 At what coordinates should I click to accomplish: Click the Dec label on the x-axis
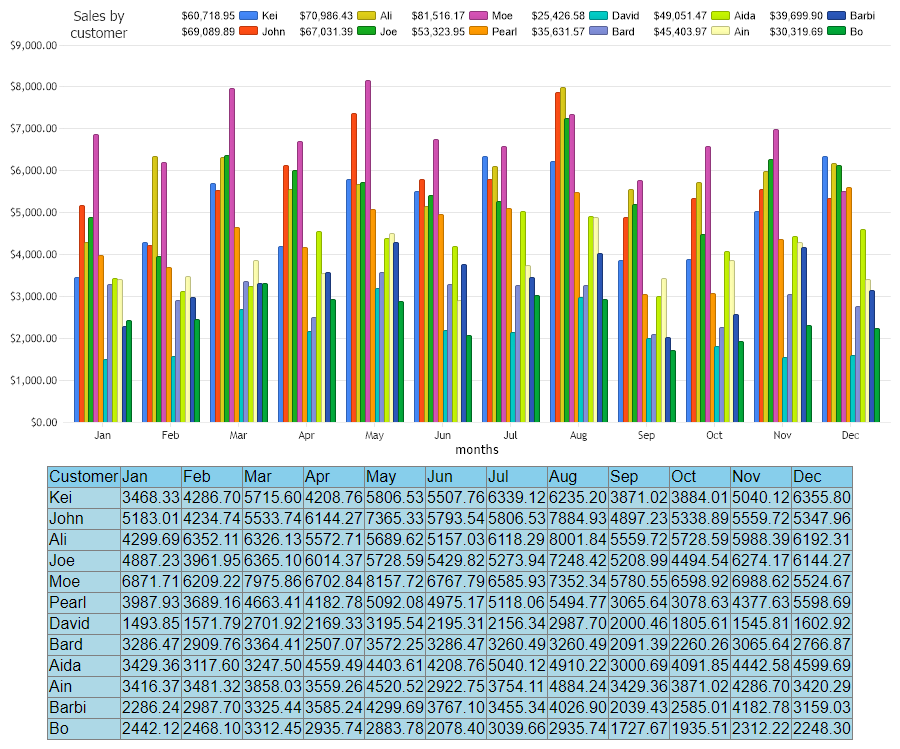851,435
